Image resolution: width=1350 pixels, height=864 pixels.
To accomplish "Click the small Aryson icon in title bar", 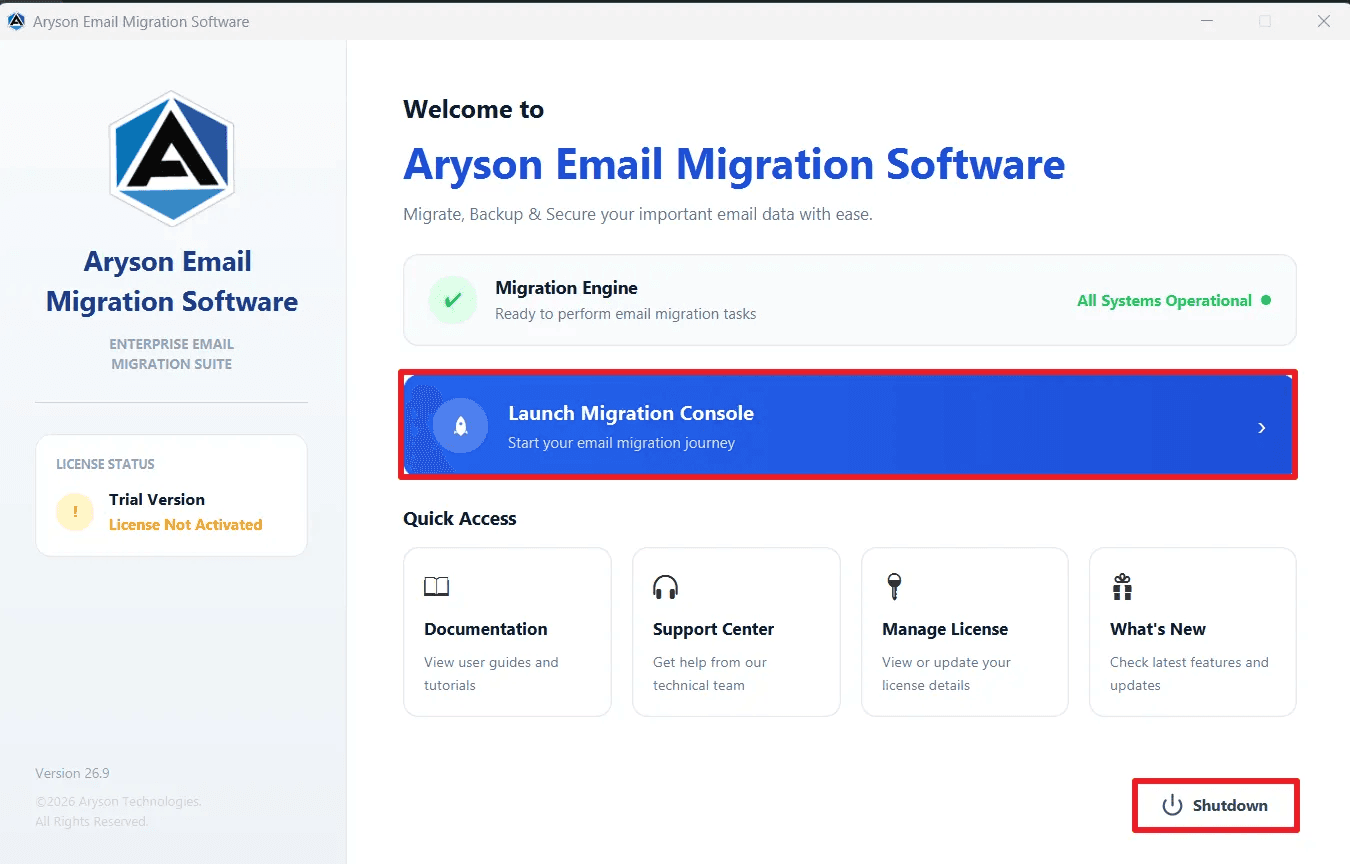I will coord(16,21).
